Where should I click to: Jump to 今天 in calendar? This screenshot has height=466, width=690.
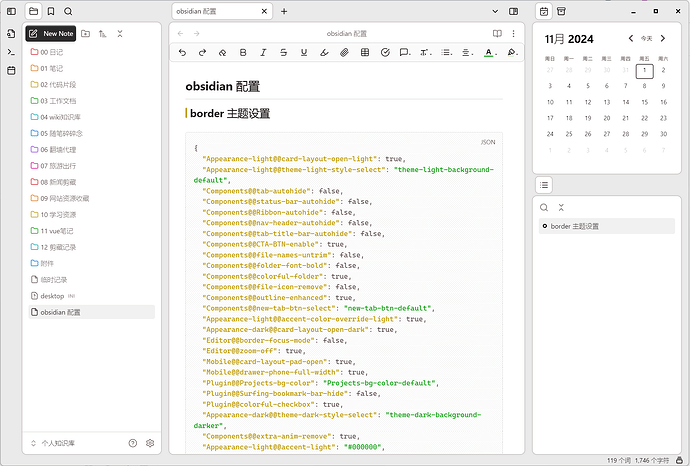point(646,39)
